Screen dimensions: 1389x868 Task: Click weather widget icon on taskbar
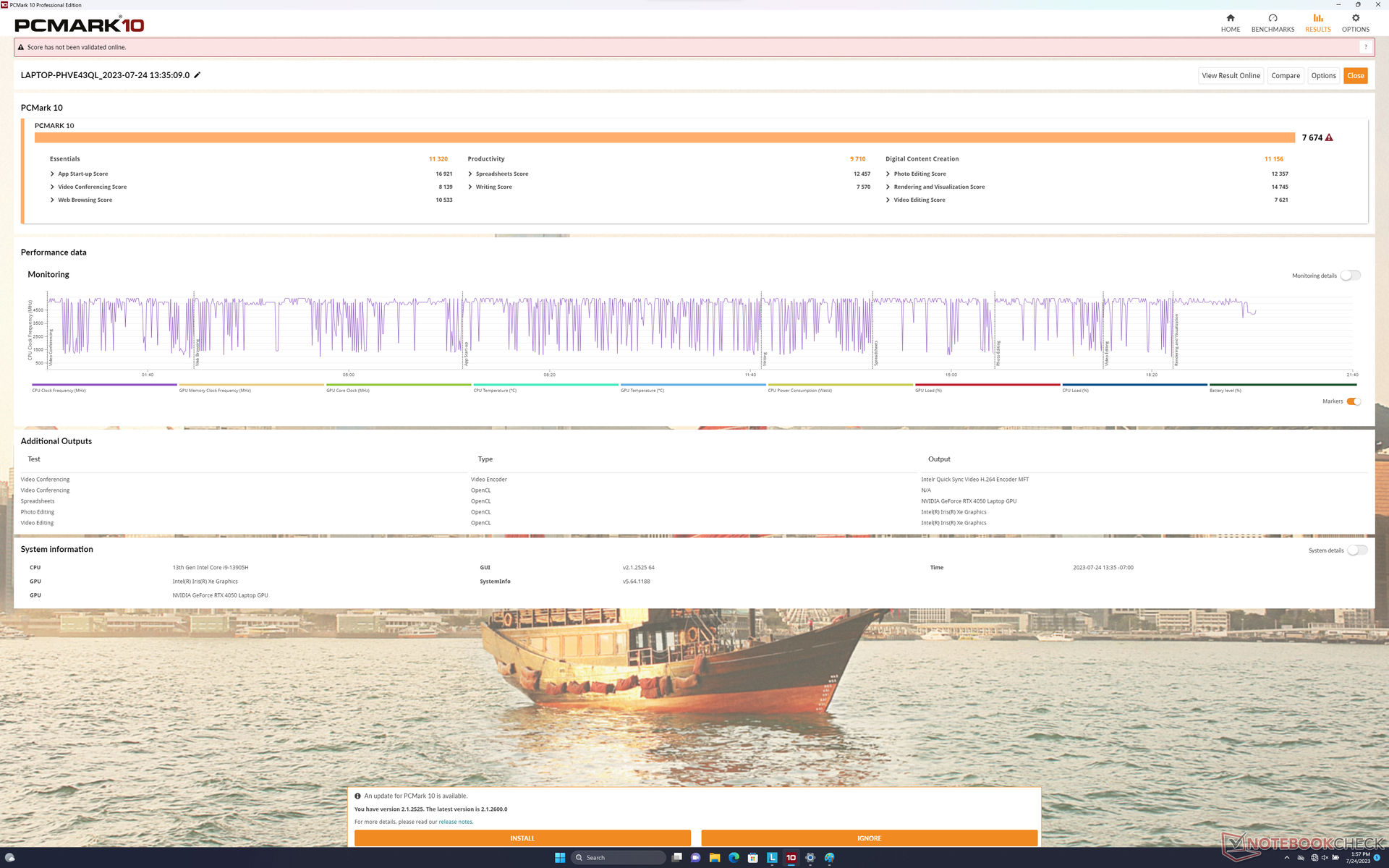click(10, 858)
